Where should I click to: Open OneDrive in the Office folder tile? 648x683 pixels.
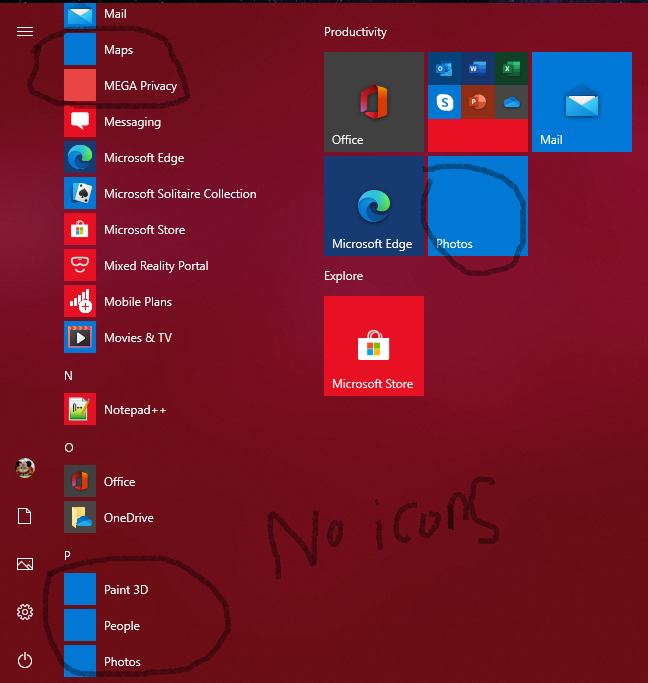(511, 102)
